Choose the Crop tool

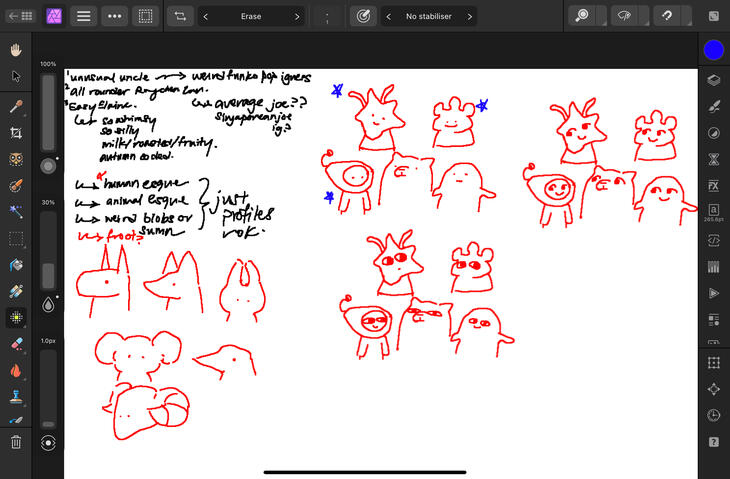pos(16,133)
